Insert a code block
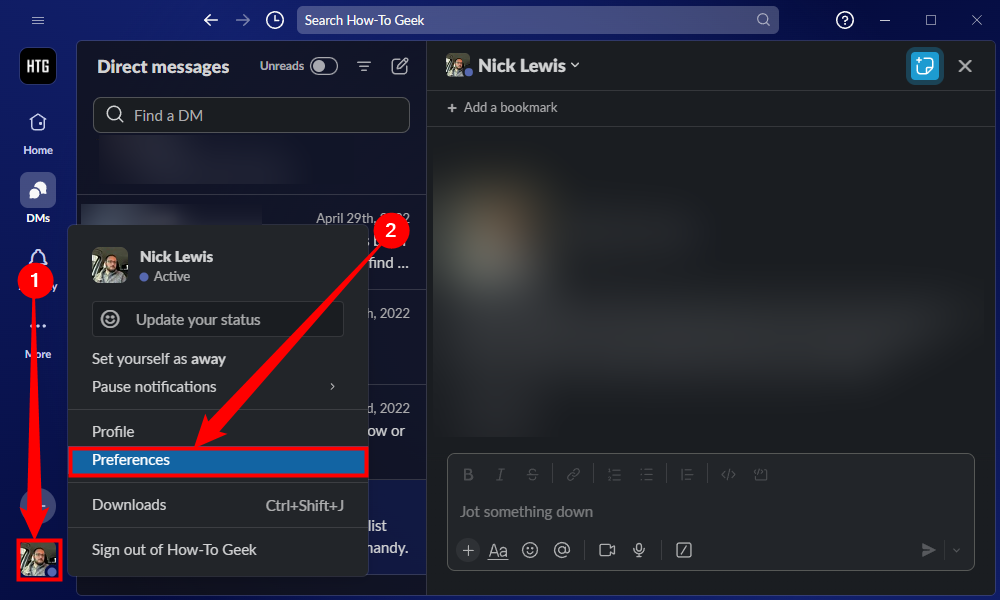 tap(760, 474)
